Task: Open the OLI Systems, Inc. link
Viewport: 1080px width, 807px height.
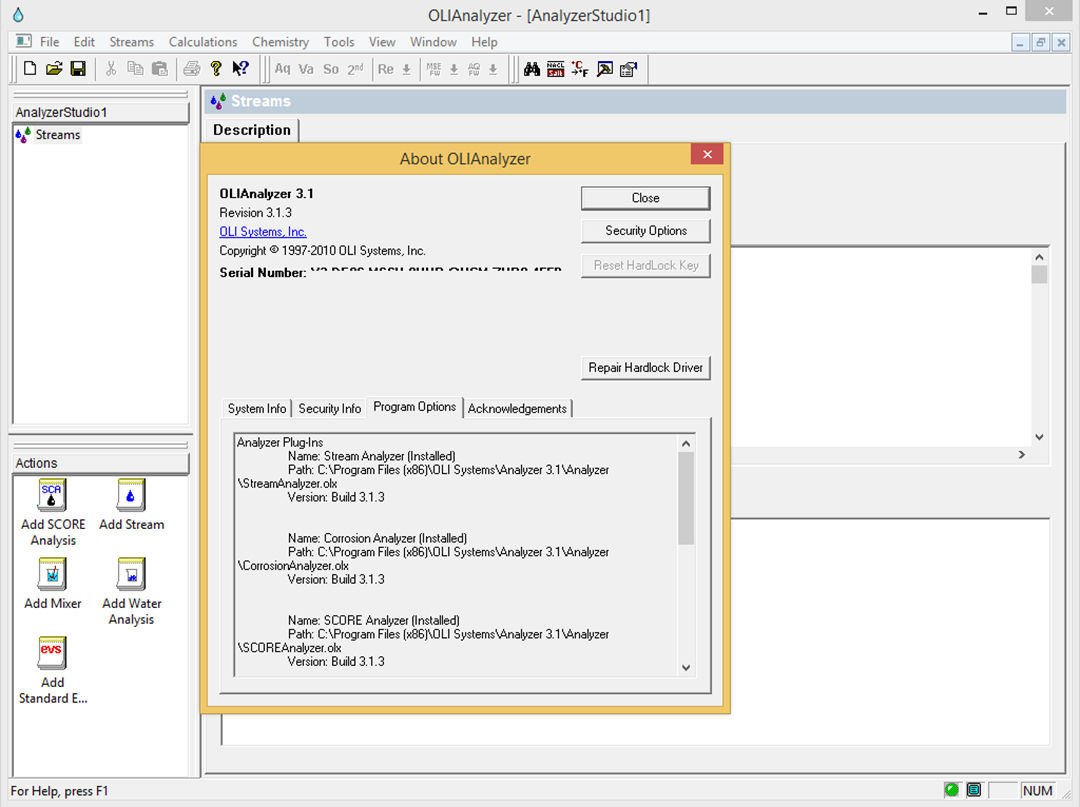Action: tap(262, 232)
